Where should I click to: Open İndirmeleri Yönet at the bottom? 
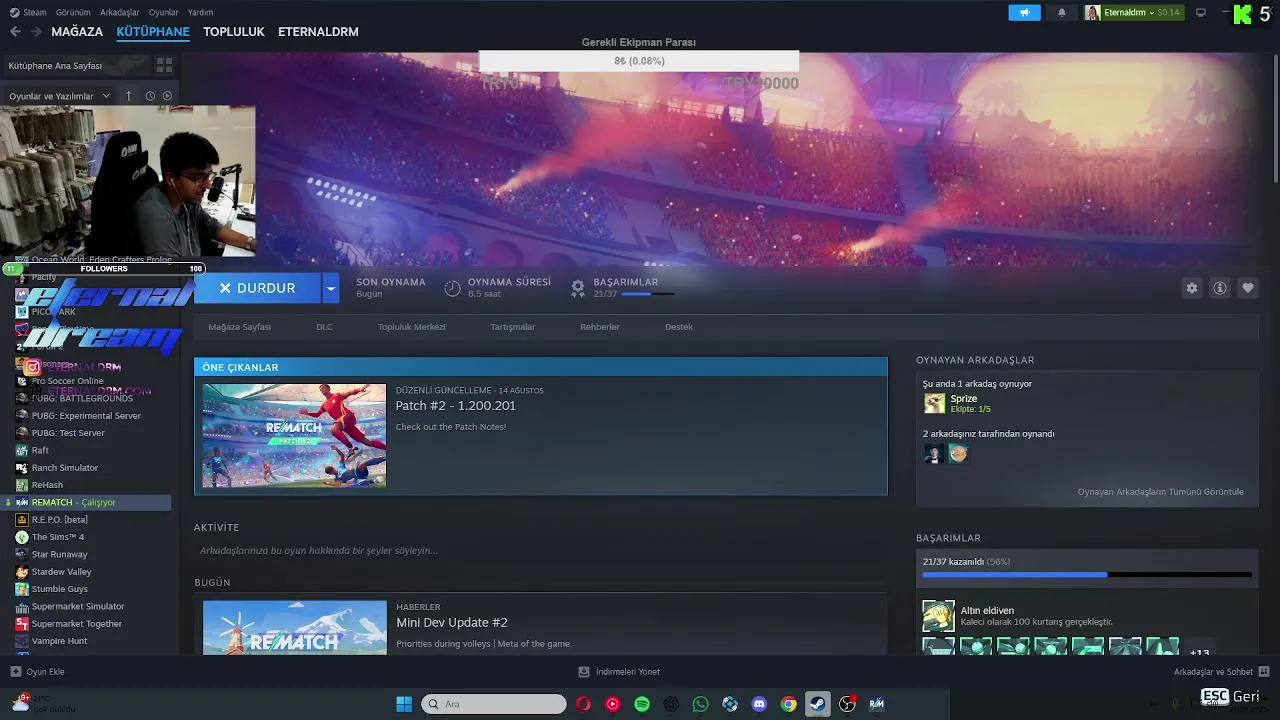coord(620,672)
